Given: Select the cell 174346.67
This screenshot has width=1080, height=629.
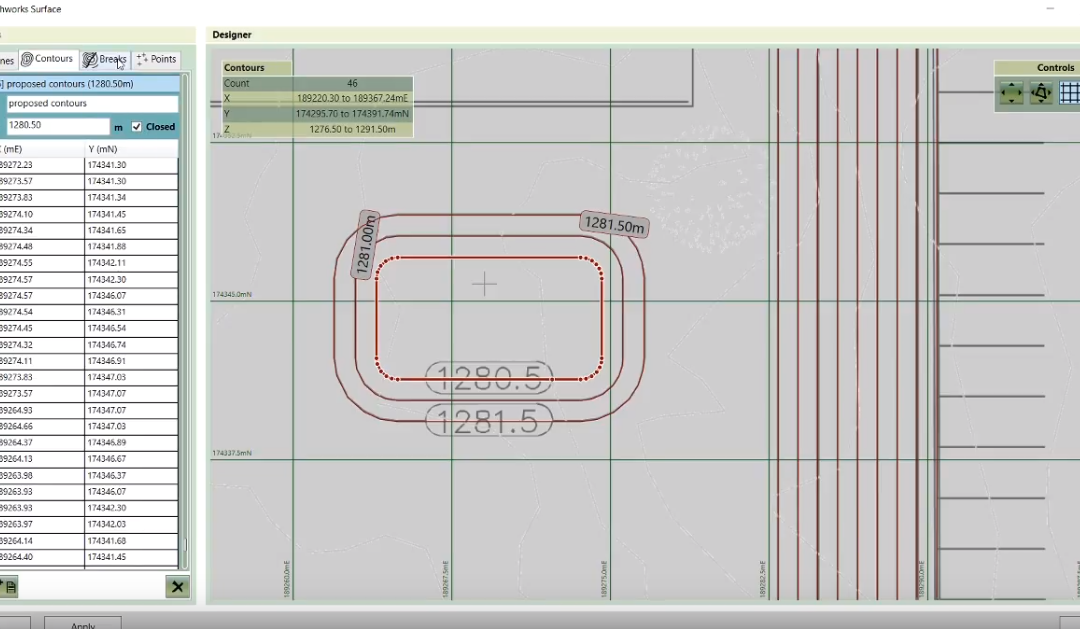Looking at the screenshot, I should coord(131,459).
